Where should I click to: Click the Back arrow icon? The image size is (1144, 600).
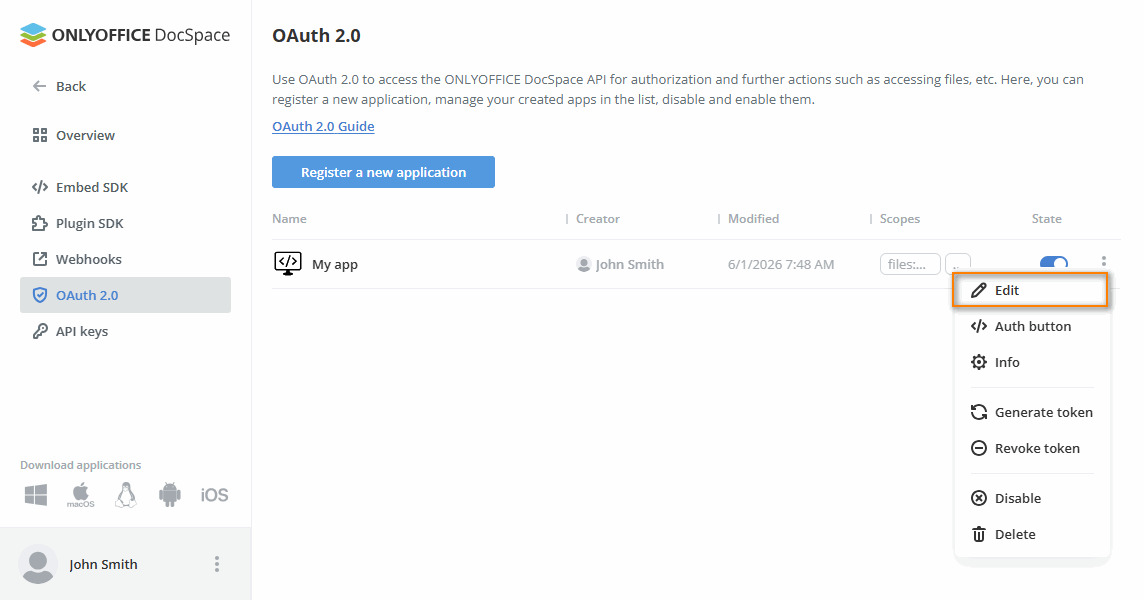point(39,86)
